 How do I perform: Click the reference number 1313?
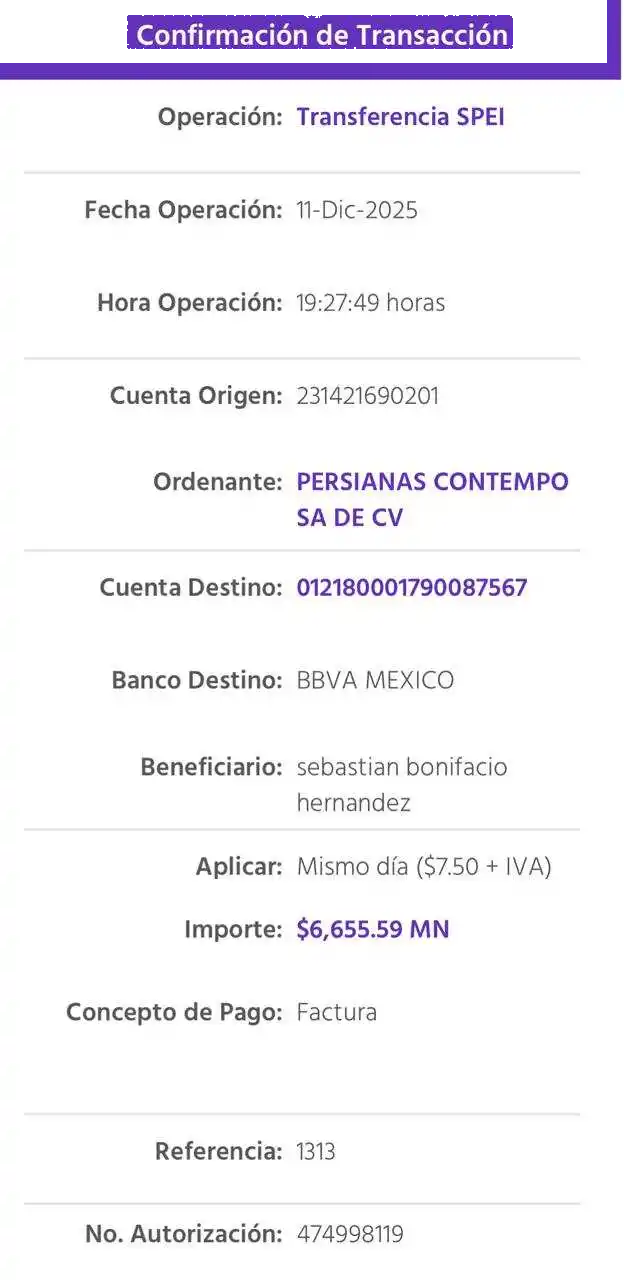tap(316, 1152)
